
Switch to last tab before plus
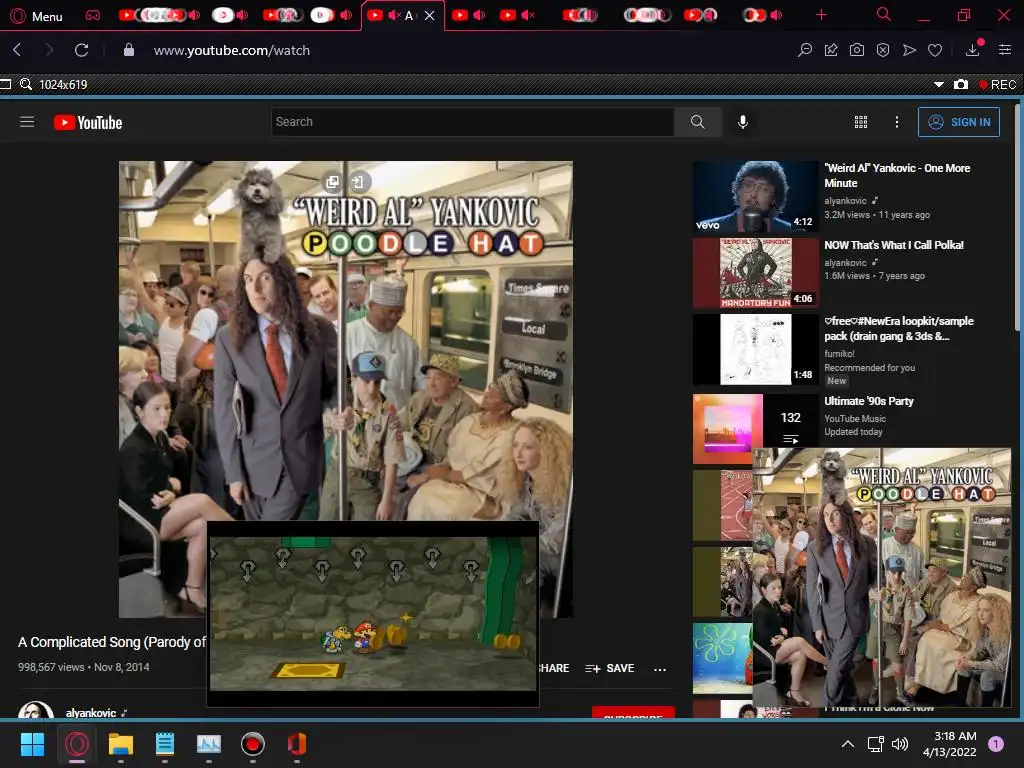(x=761, y=15)
